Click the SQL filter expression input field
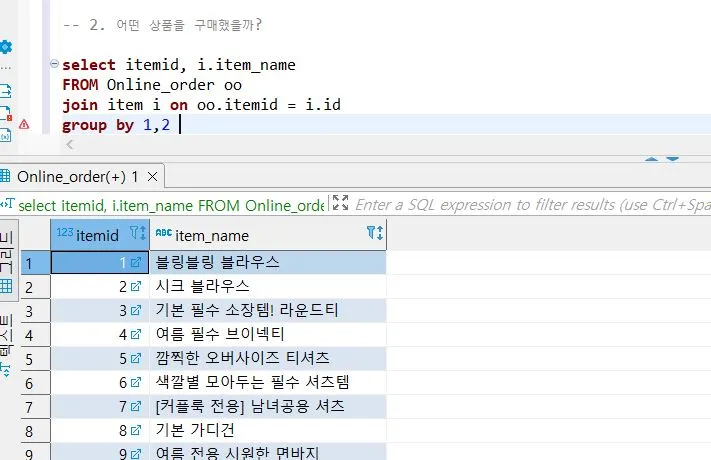This screenshot has width=711, height=460. coord(532,205)
